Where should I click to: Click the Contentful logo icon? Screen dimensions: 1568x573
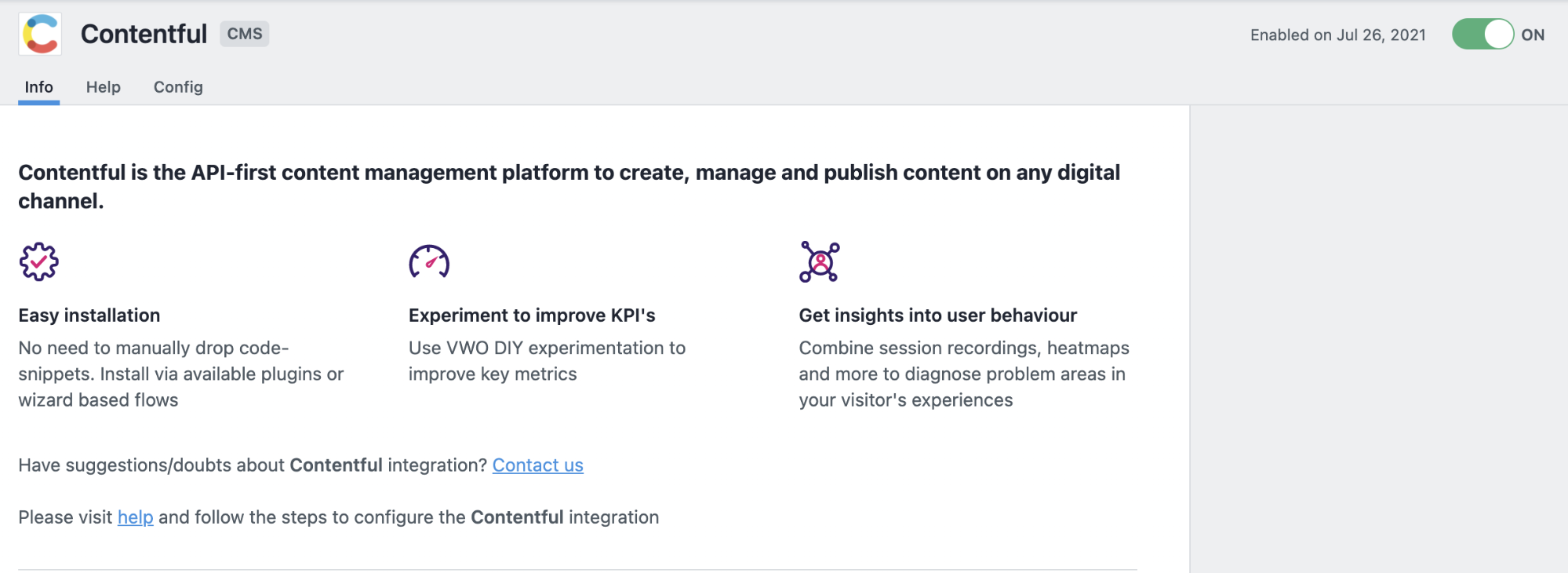click(x=40, y=35)
